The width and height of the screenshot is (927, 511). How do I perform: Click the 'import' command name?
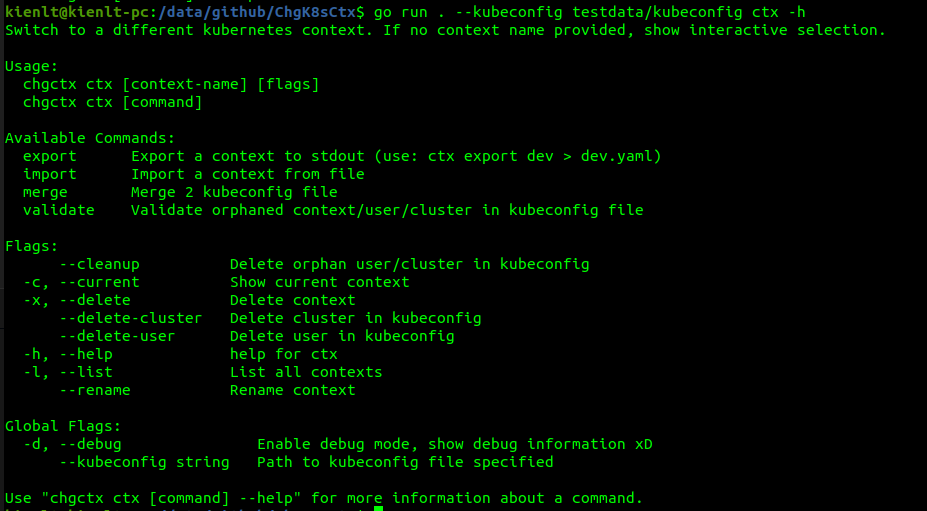(50, 174)
